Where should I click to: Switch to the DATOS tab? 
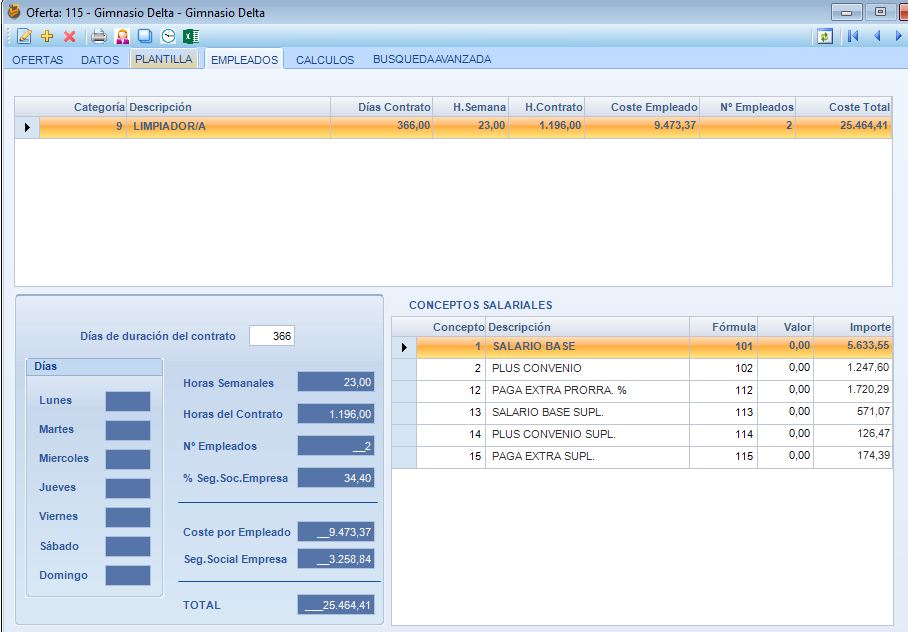[x=100, y=60]
